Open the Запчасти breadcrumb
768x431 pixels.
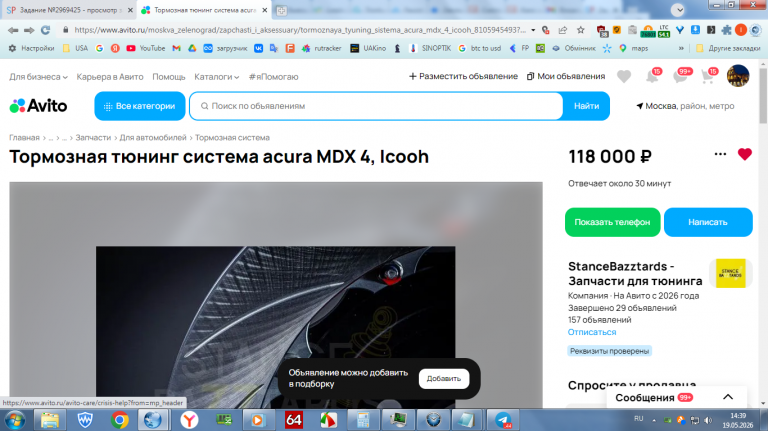93,138
